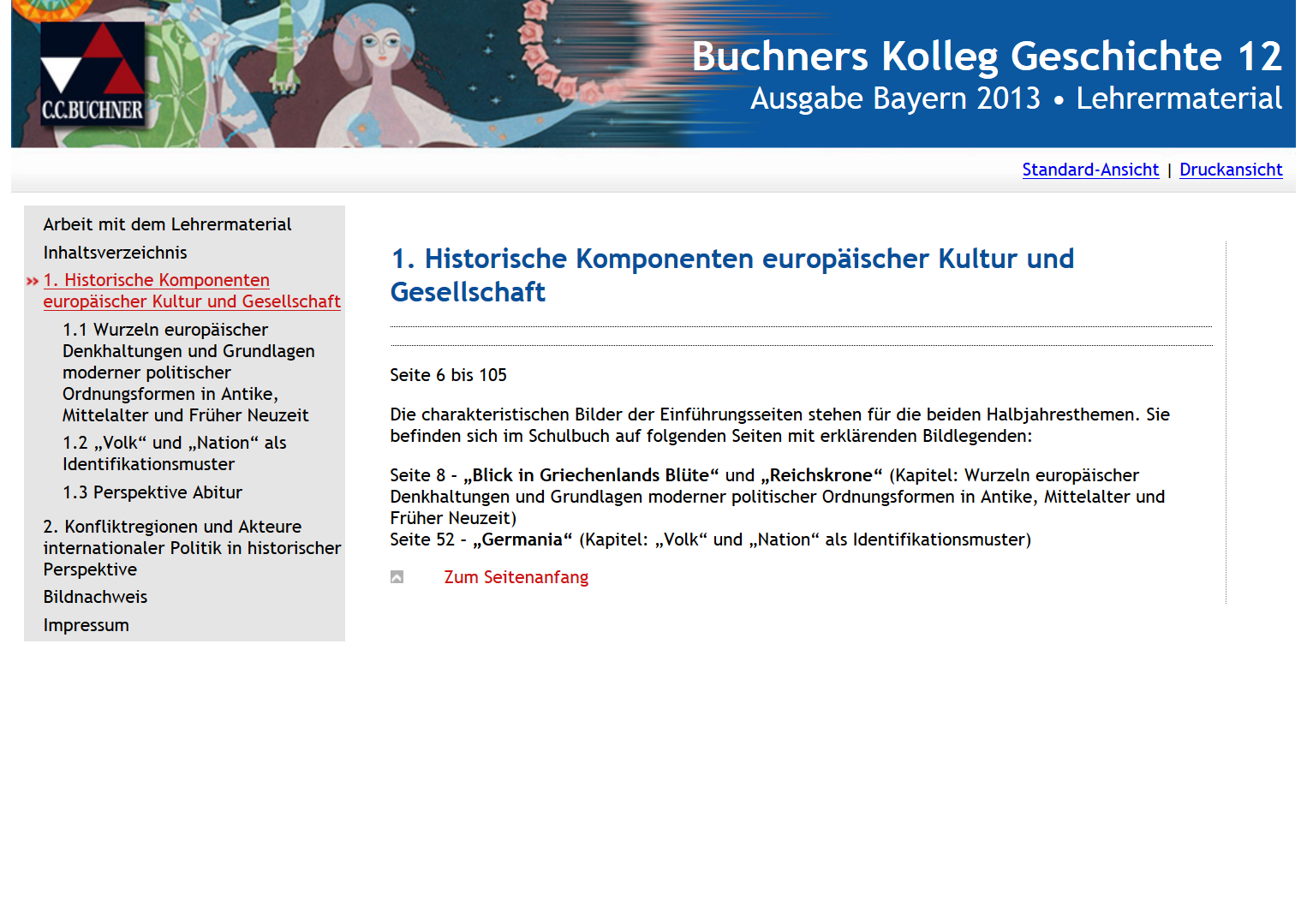Click bold text Blick in Griechenlands Blüte
This screenshot has height=924, width=1307.
click(x=591, y=475)
